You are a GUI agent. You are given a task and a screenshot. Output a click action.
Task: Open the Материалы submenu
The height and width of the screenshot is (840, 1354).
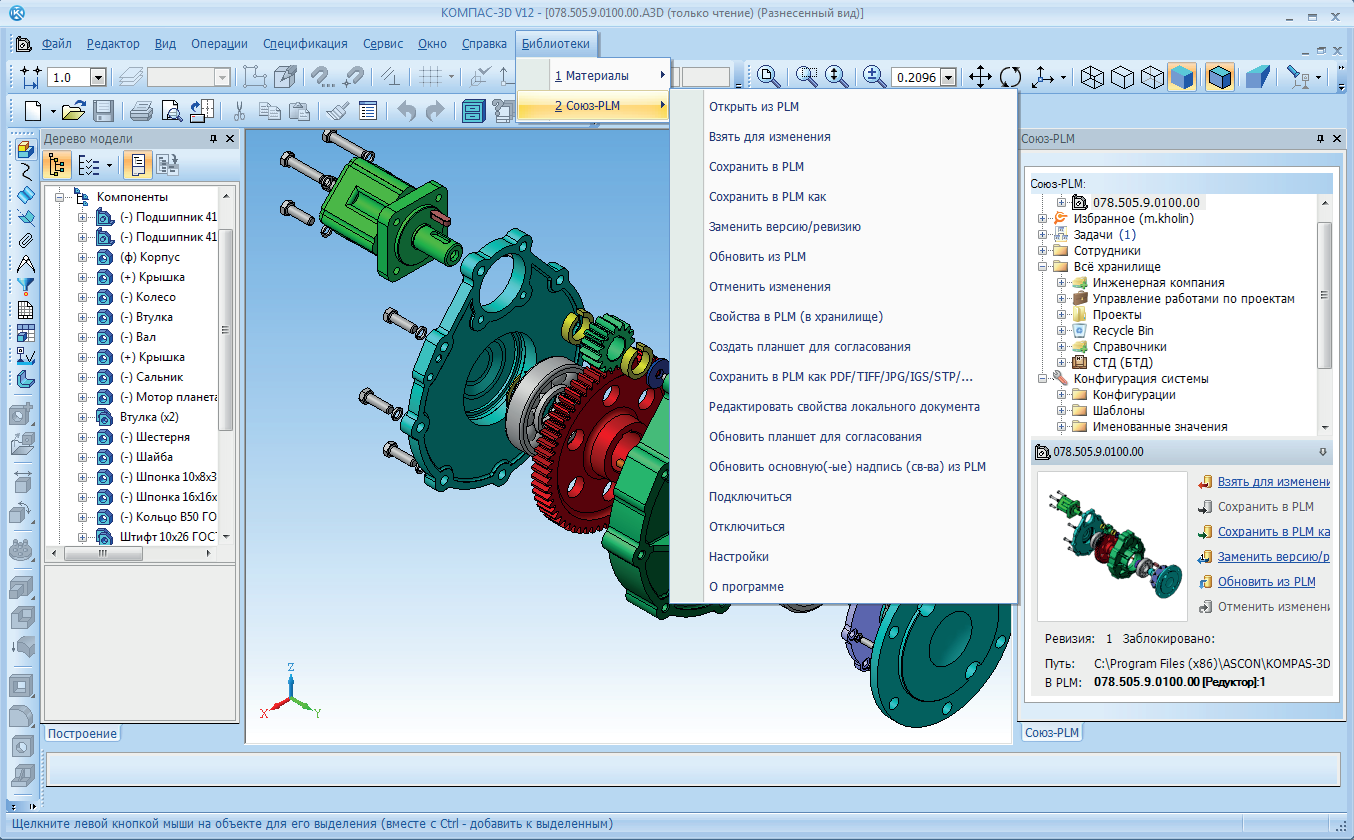click(x=593, y=75)
